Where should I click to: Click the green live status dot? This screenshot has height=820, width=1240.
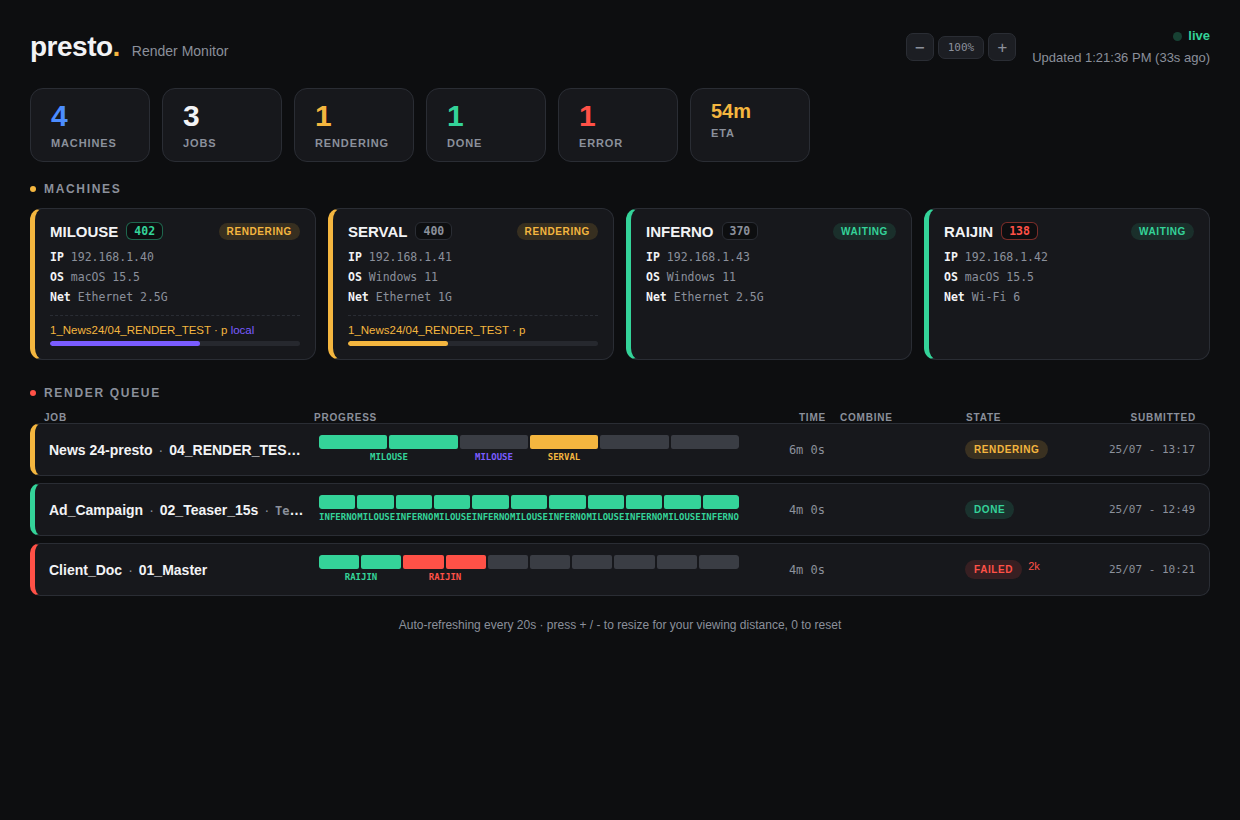(1178, 36)
